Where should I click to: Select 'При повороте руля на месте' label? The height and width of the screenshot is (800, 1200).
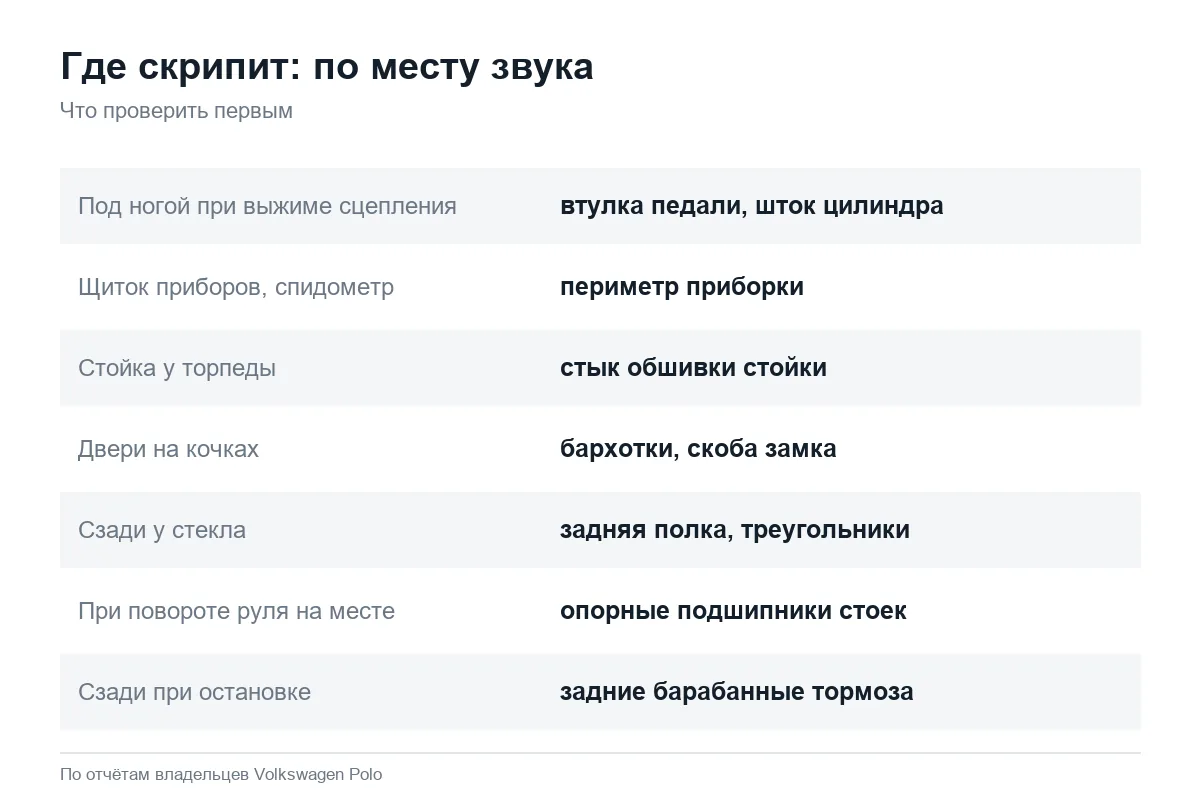(x=236, y=611)
